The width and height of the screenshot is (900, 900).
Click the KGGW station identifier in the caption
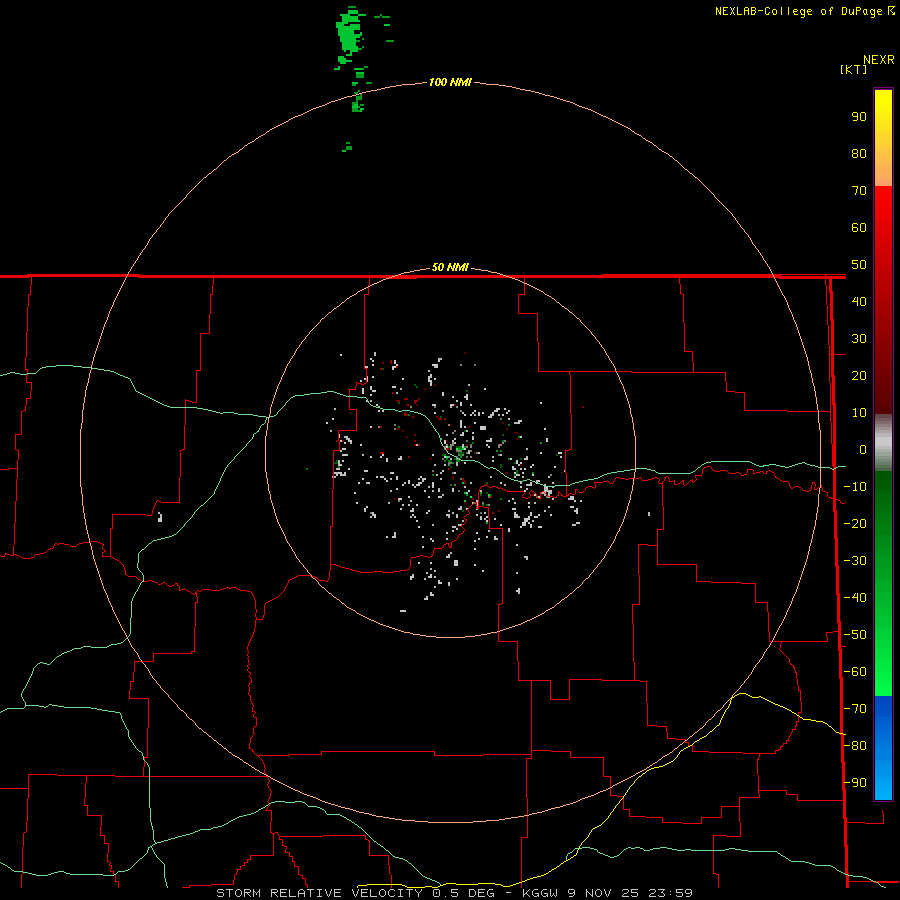click(x=540, y=893)
